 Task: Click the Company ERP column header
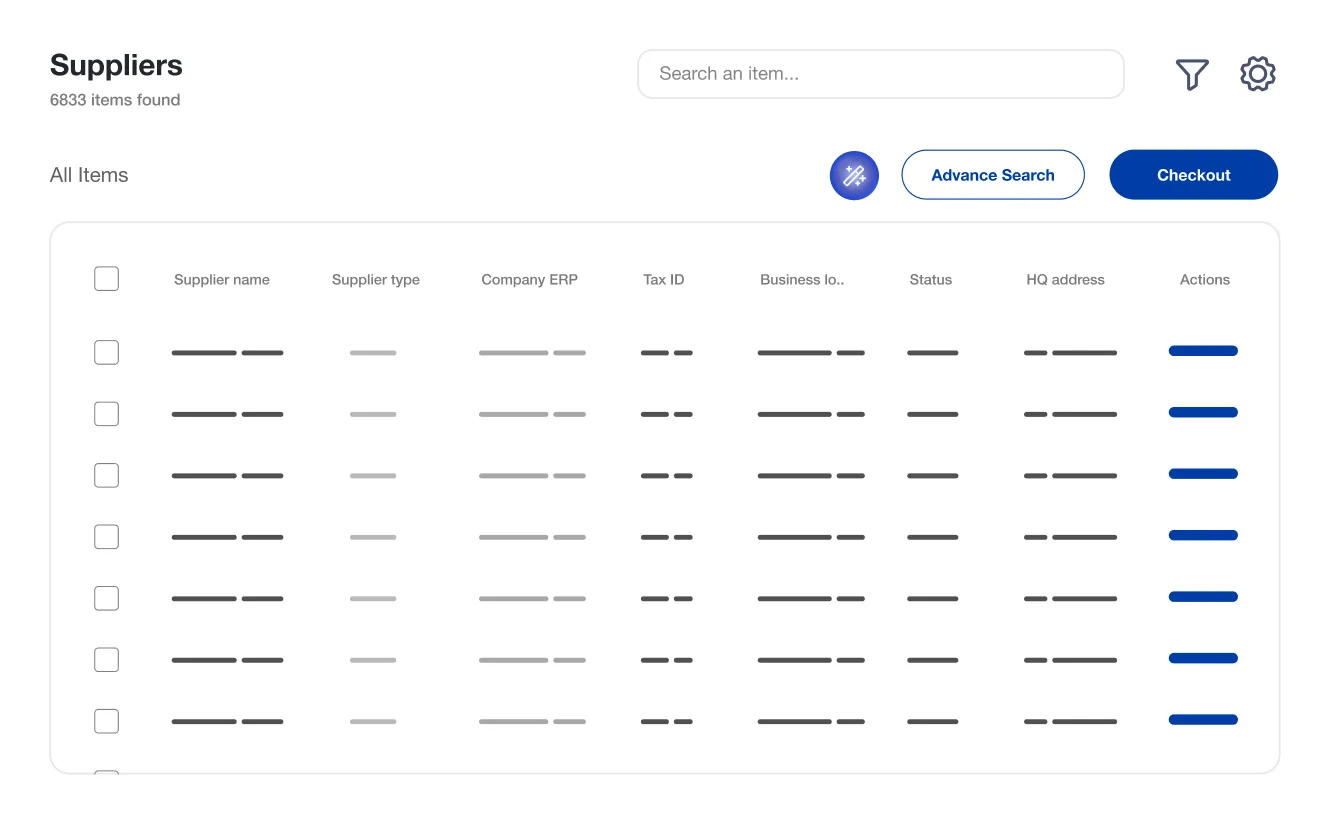[x=529, y=280]
